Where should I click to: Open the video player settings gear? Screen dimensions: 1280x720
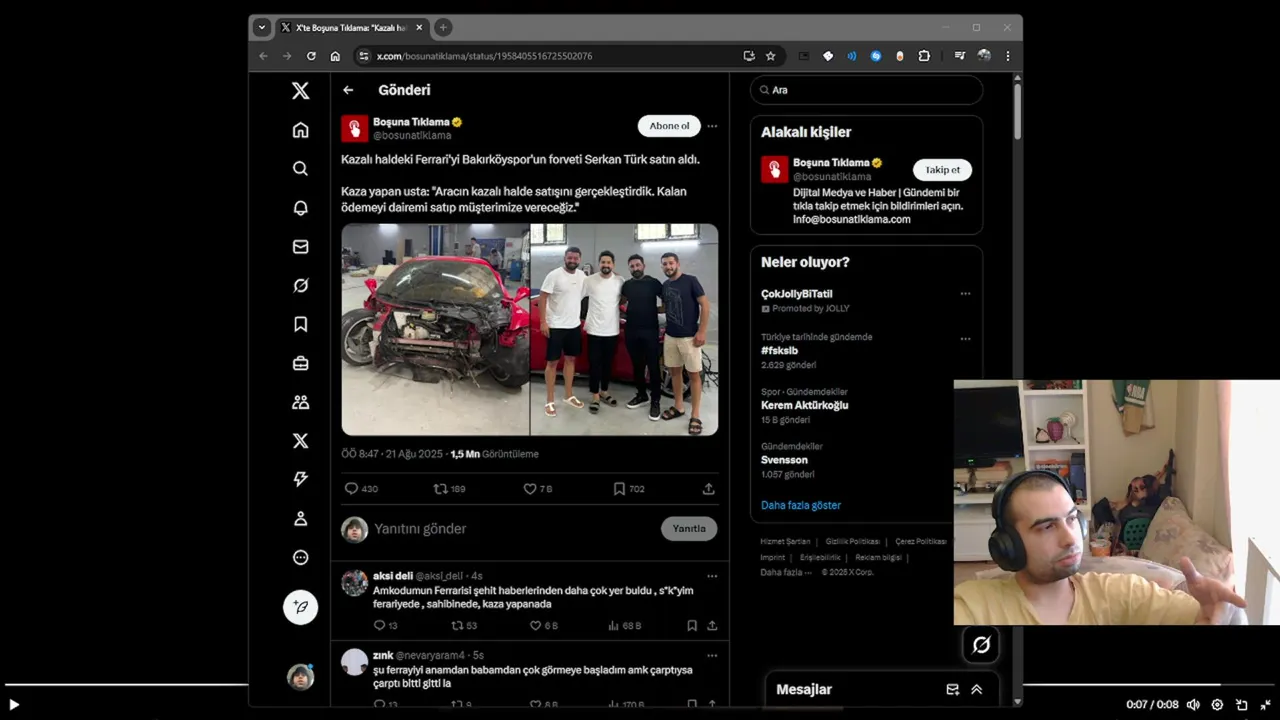coord(1217,704)
